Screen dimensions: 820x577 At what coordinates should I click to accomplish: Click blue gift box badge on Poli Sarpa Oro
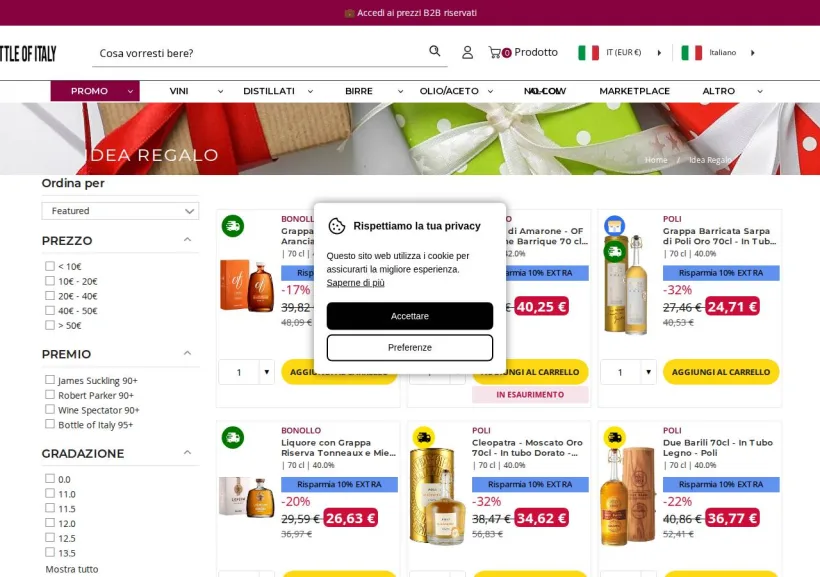click(614, 225)
